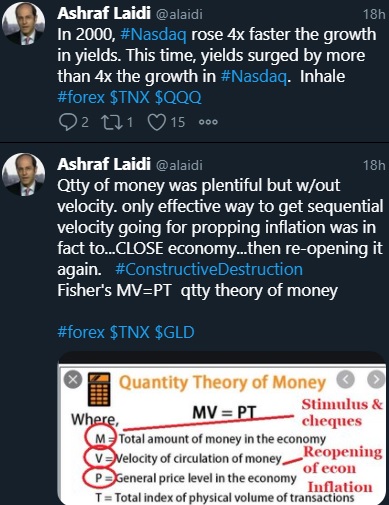Click the first #Nasdaq hashtag in top tweet
This screenshot has height=505, width=389.
click(154, 35)
